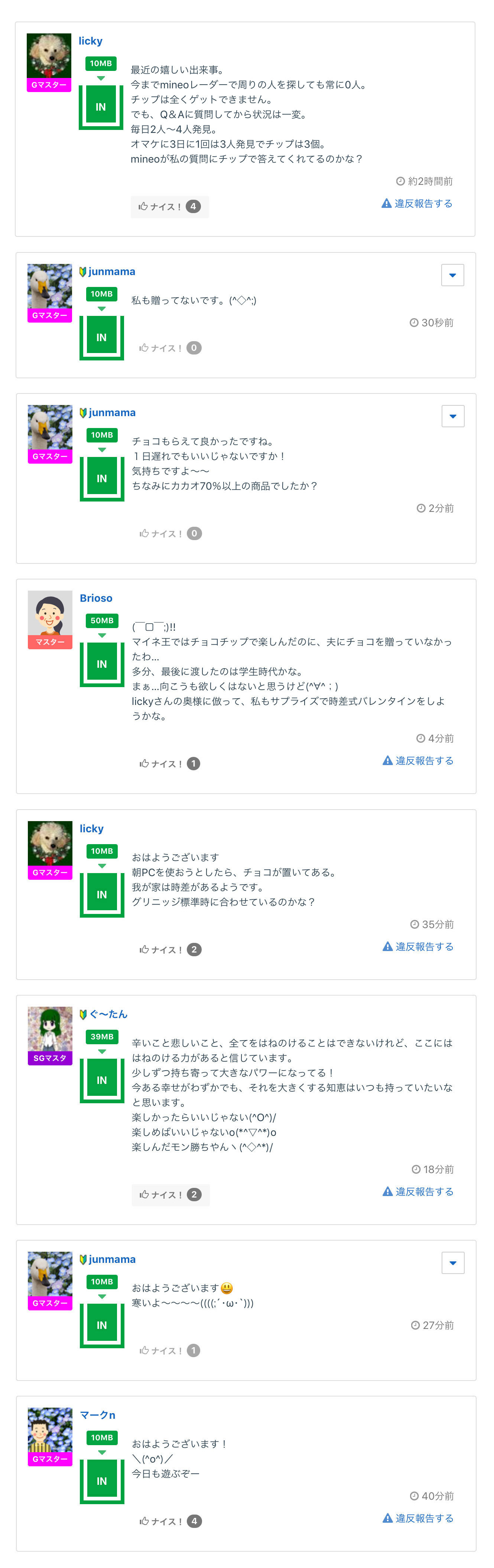Click ぐ〜たん's green-haired avatar
The width and height of the screenshot is (494, 1568).
50,1029
